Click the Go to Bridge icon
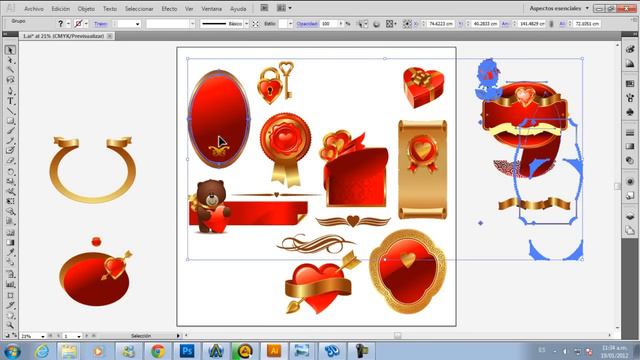Screen dimensions: 640x360 264,8
